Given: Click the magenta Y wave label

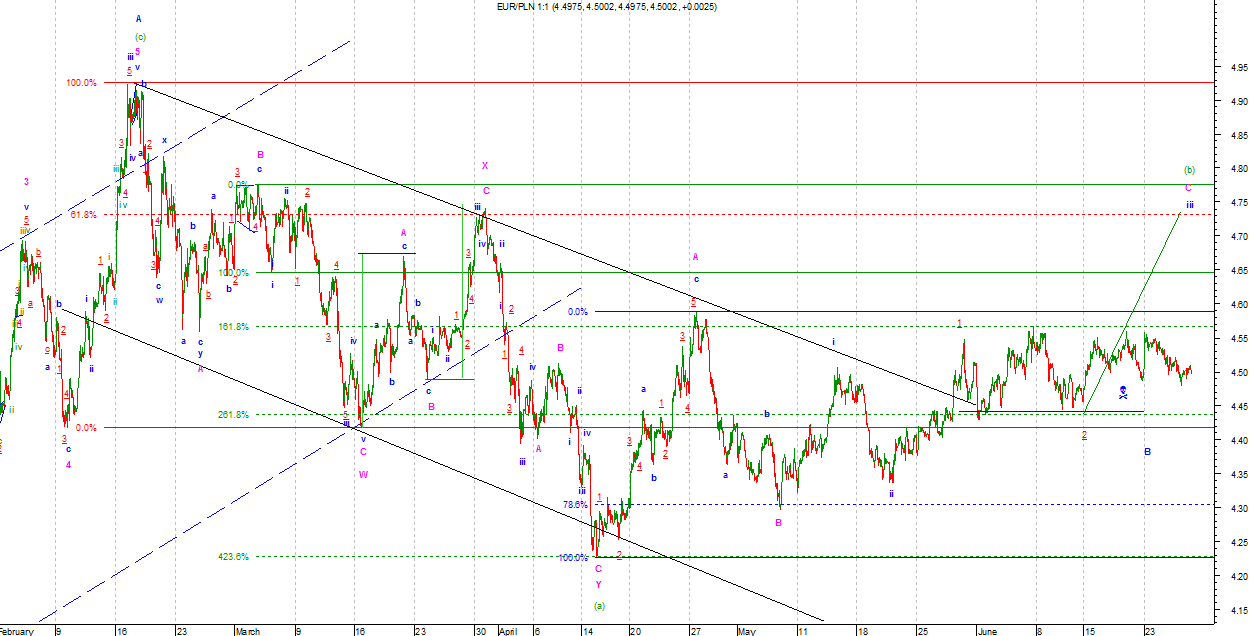Looking at the screenshot, I should click(x=599, y=584).
